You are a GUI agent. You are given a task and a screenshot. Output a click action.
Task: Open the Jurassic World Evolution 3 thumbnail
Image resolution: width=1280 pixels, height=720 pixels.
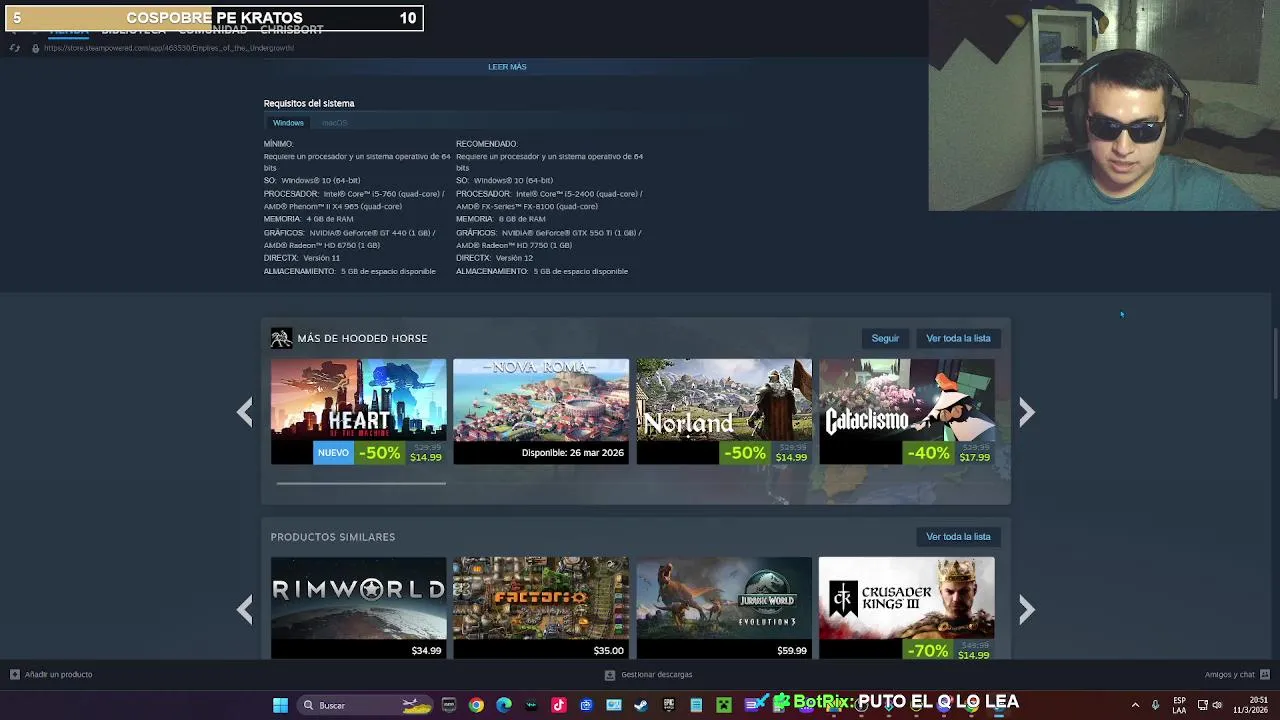pos(724,597)
